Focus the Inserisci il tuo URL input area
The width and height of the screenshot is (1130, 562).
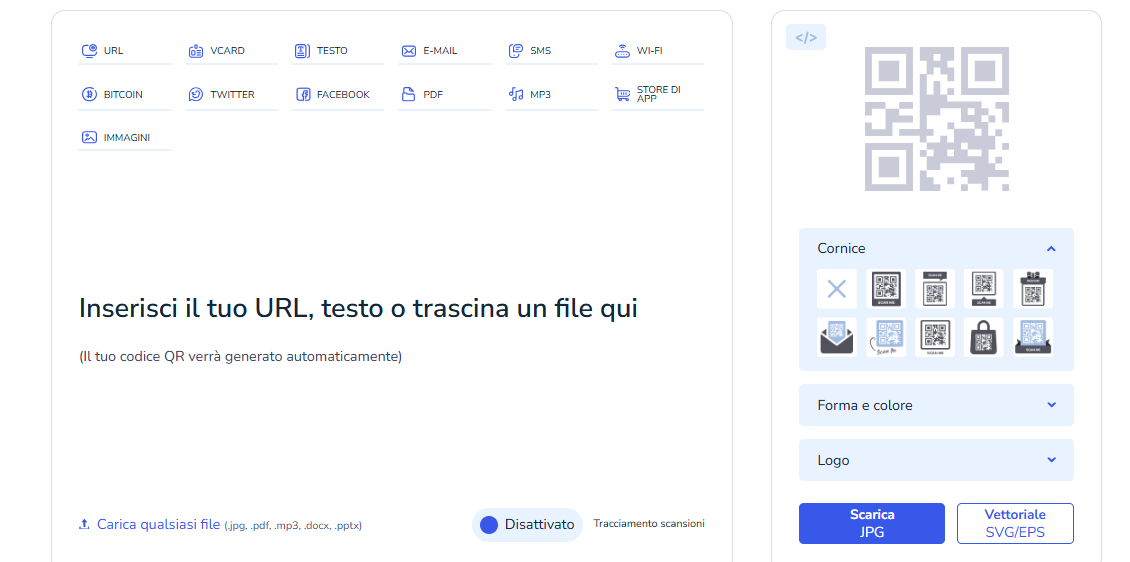click(x=358, y=308)
